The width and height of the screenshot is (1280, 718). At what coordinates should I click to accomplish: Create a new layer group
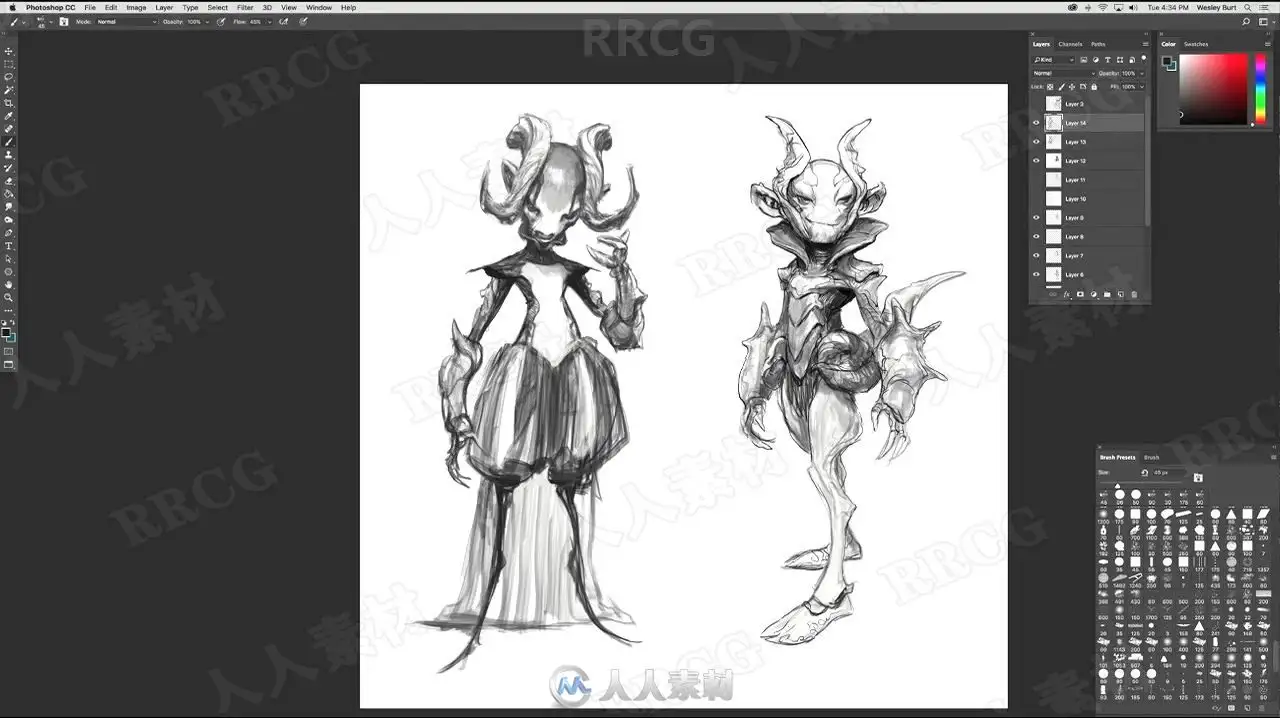(1107, 295)
